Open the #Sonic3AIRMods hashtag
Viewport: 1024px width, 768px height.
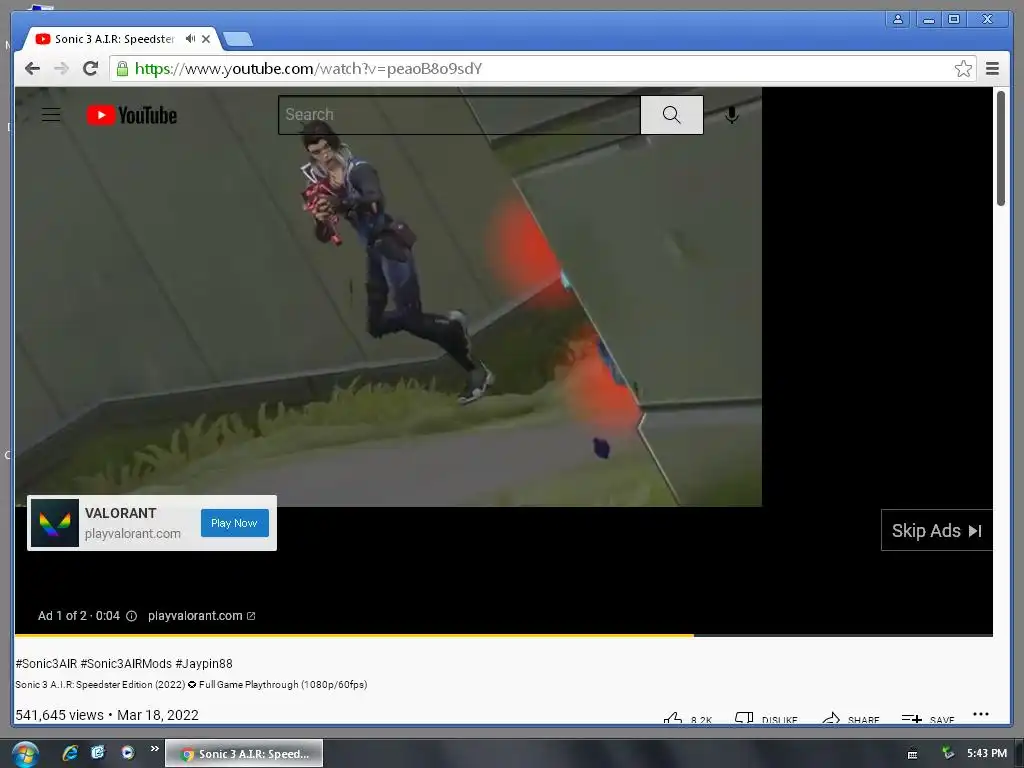[126, 664]
